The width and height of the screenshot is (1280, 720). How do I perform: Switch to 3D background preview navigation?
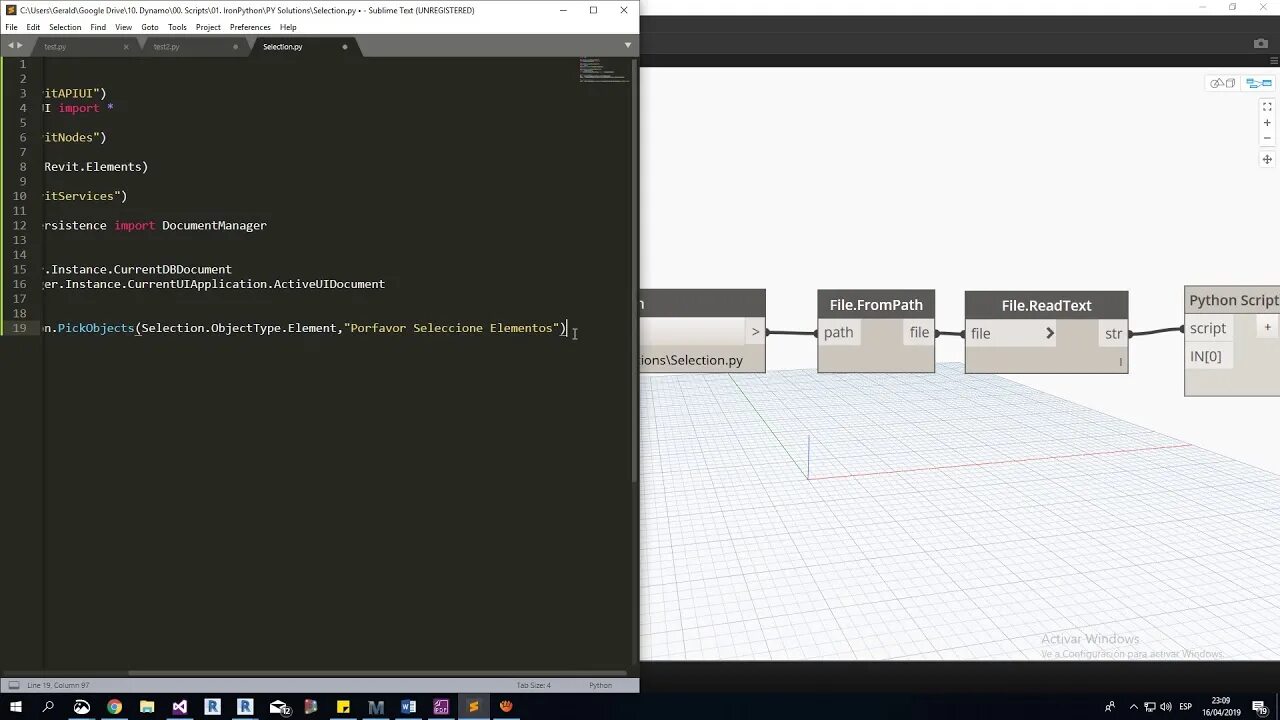point(1223,83)
